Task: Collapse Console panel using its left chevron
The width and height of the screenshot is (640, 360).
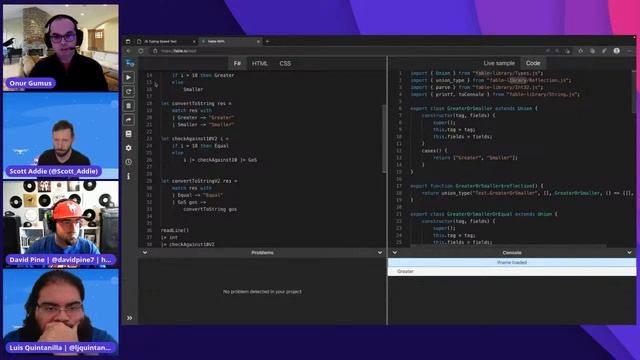Action: (x=395, y=253)
